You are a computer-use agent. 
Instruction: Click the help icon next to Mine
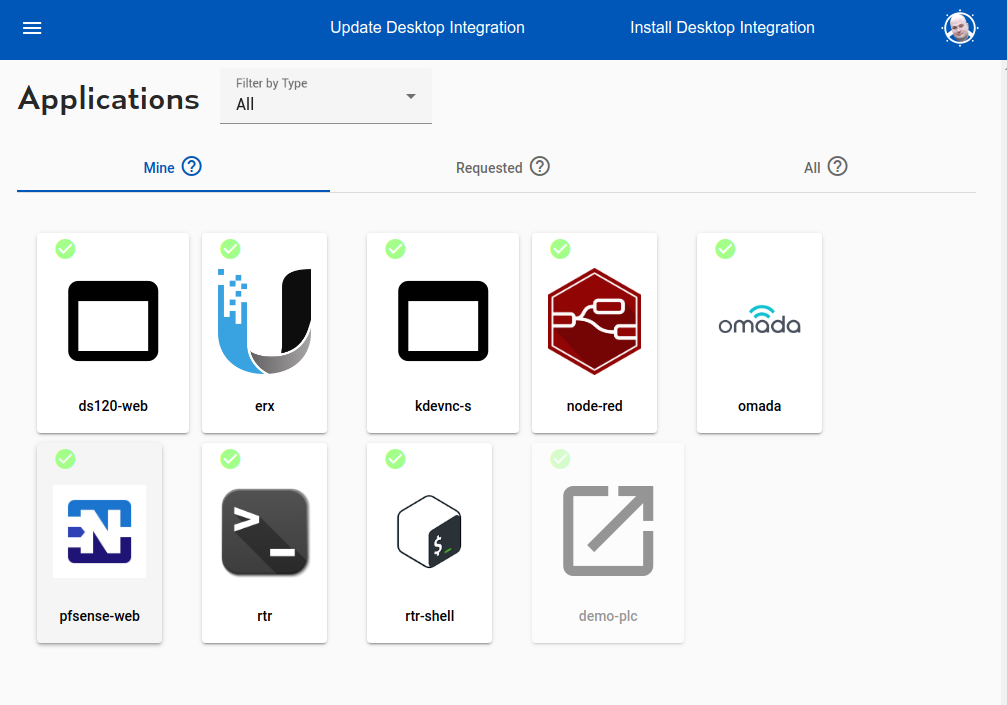(192, 167)
